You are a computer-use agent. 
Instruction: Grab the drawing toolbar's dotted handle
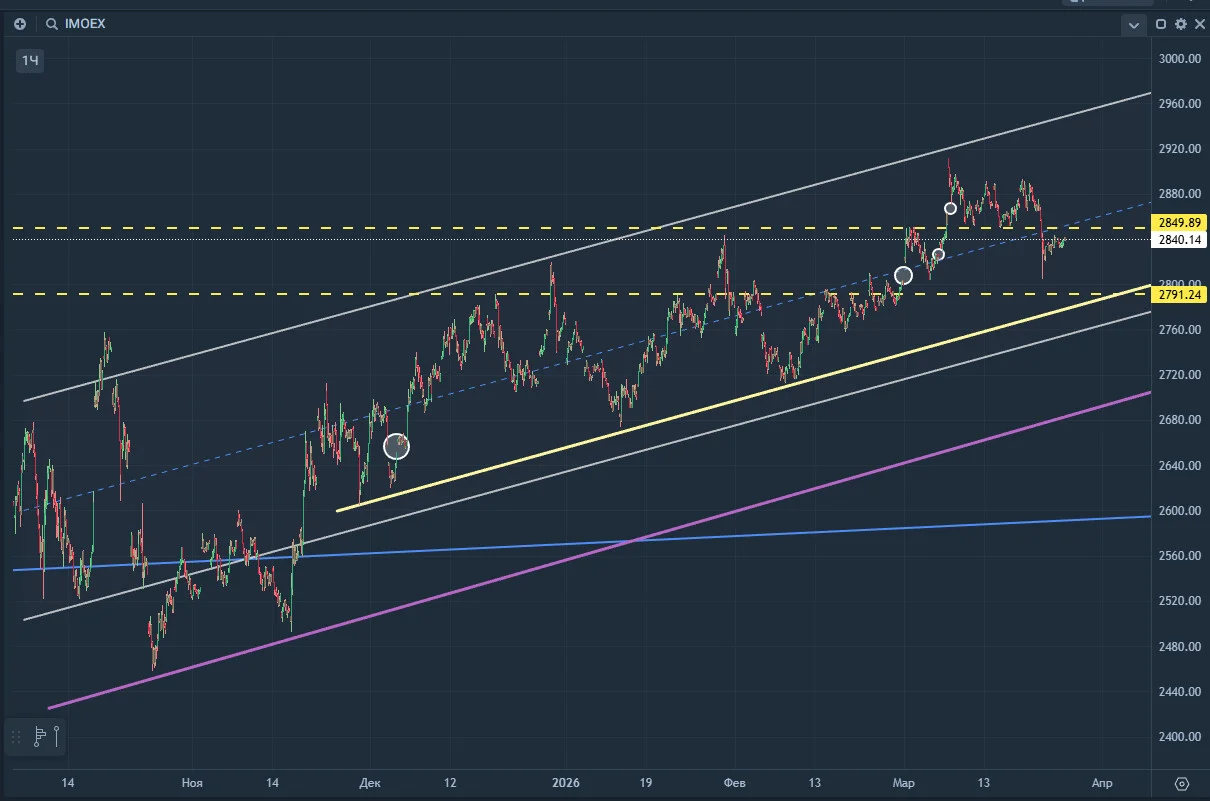click(x=16, y=738)
